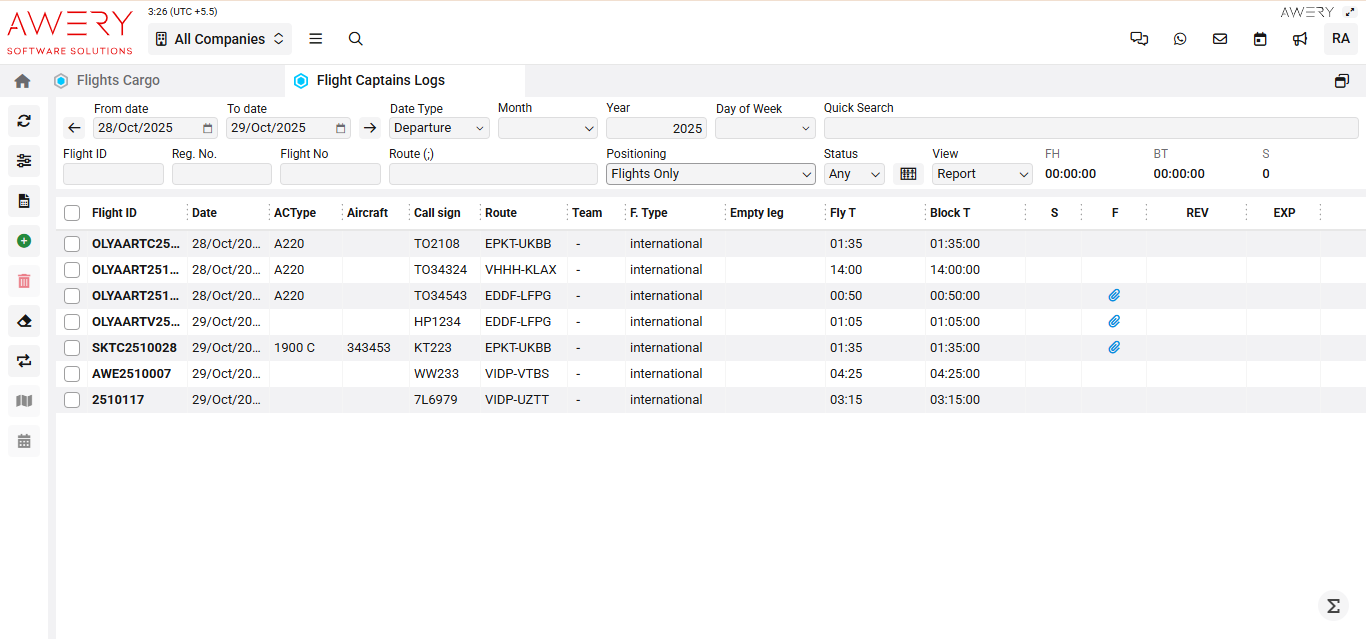Click the refresh icon in left sidebar

click(24, 121)
